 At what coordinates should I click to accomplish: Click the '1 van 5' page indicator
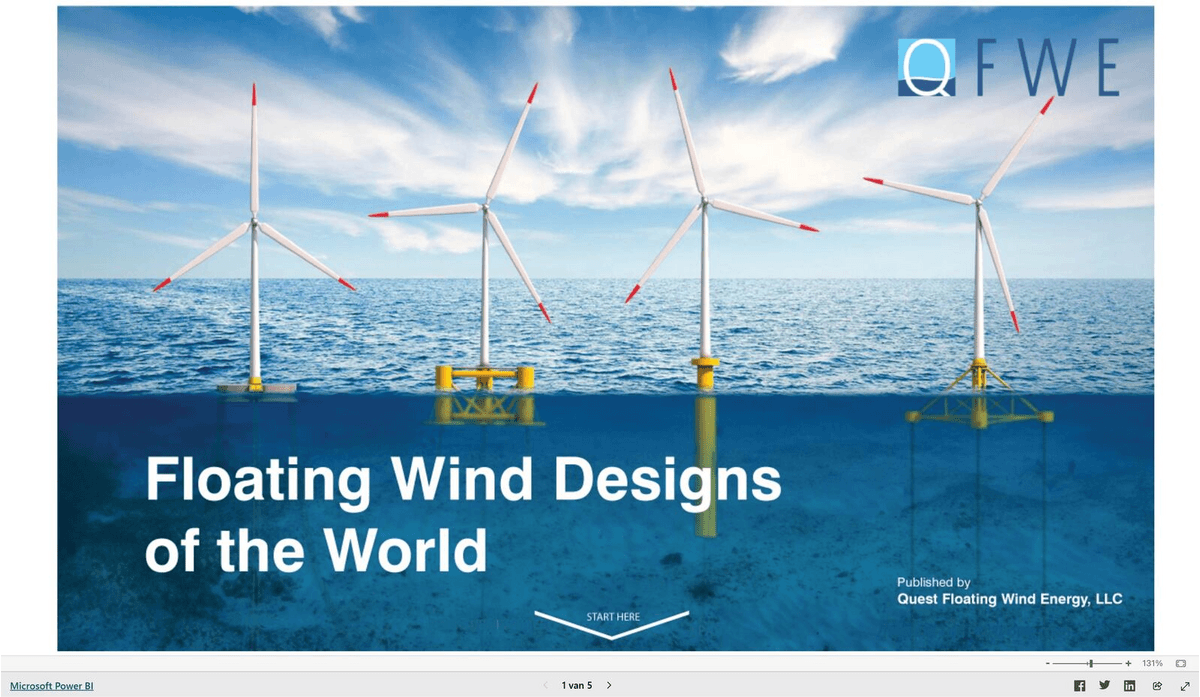click(577, 685)
